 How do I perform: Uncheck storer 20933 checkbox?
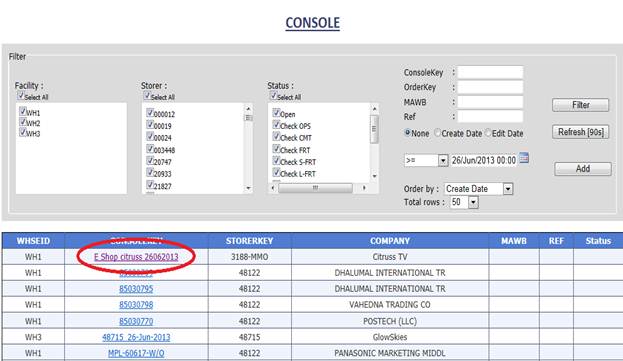150,173
